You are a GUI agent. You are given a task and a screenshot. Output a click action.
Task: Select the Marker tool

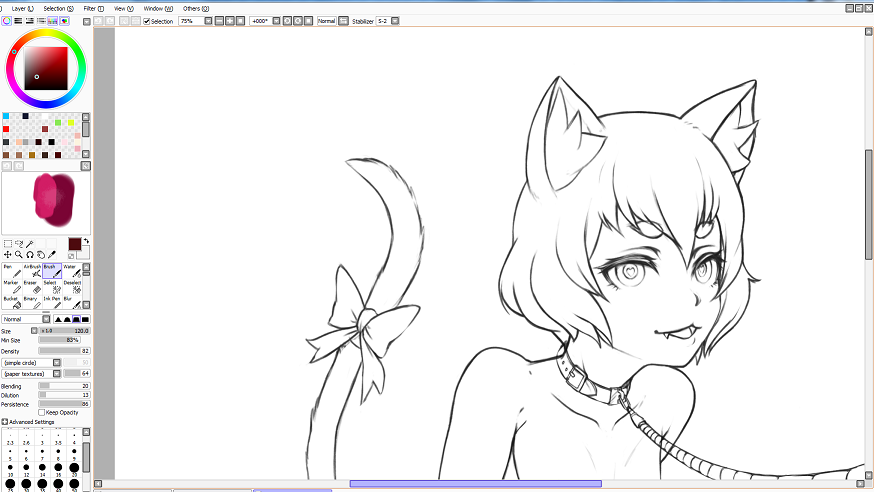[10, 287]
